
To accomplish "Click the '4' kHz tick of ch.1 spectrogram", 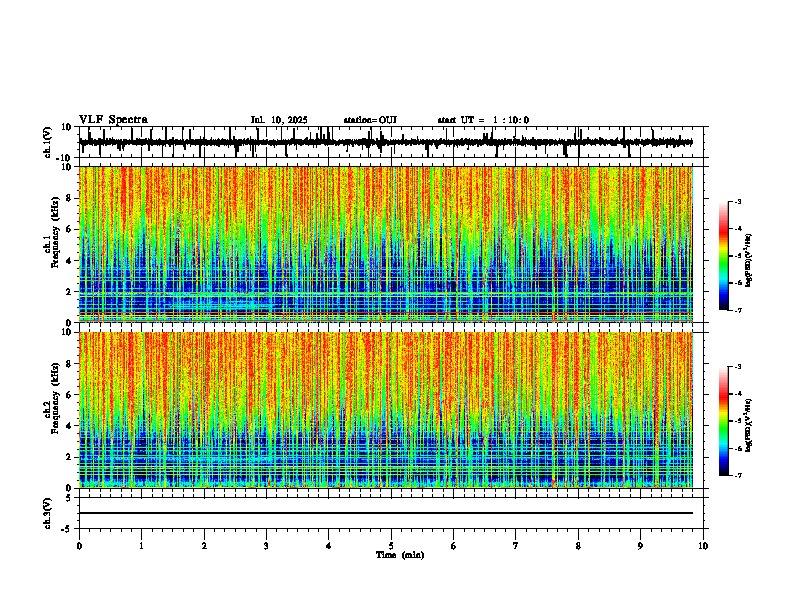I will (x=69, y=261).
